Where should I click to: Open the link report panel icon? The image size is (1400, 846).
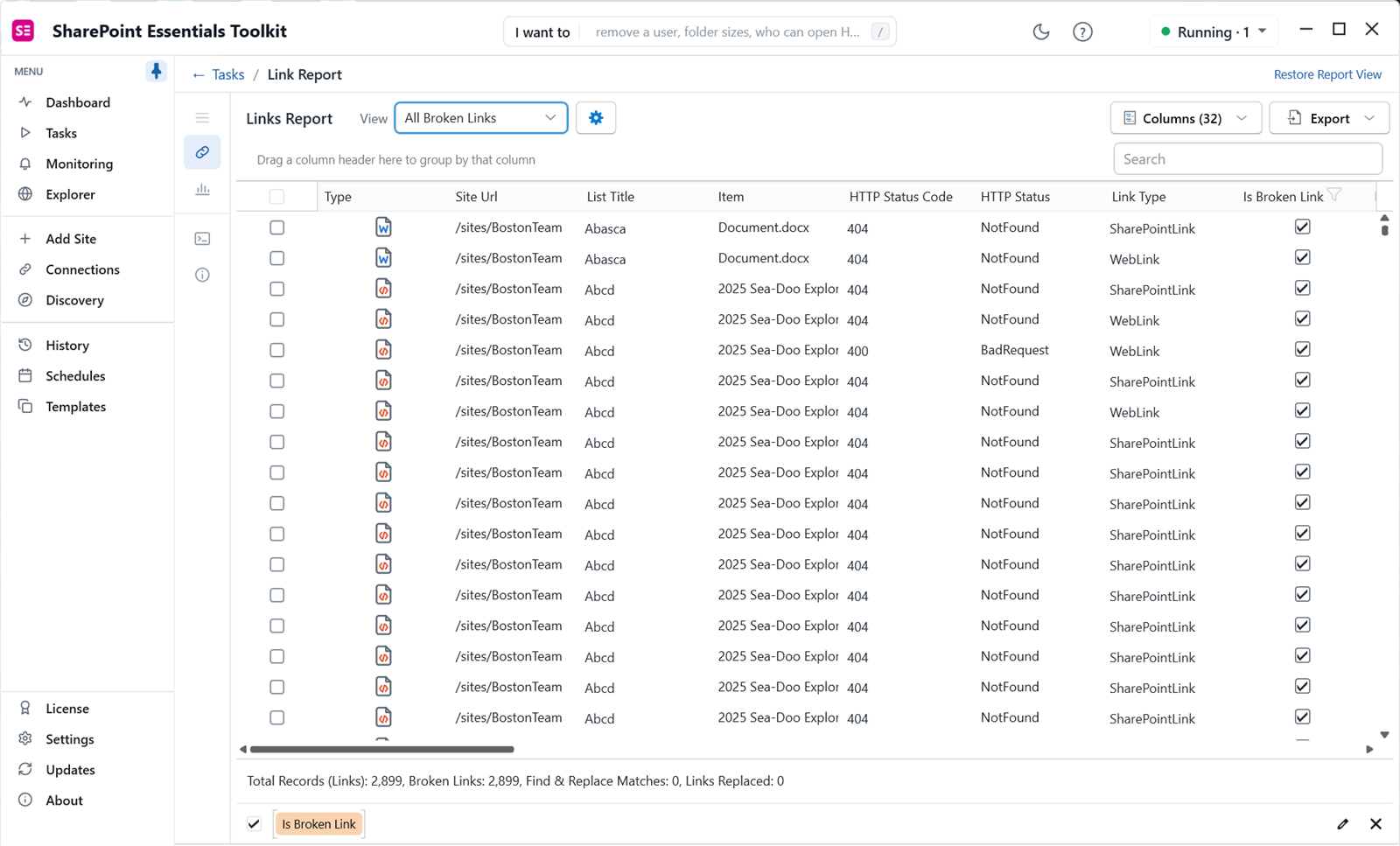point(202,152)
